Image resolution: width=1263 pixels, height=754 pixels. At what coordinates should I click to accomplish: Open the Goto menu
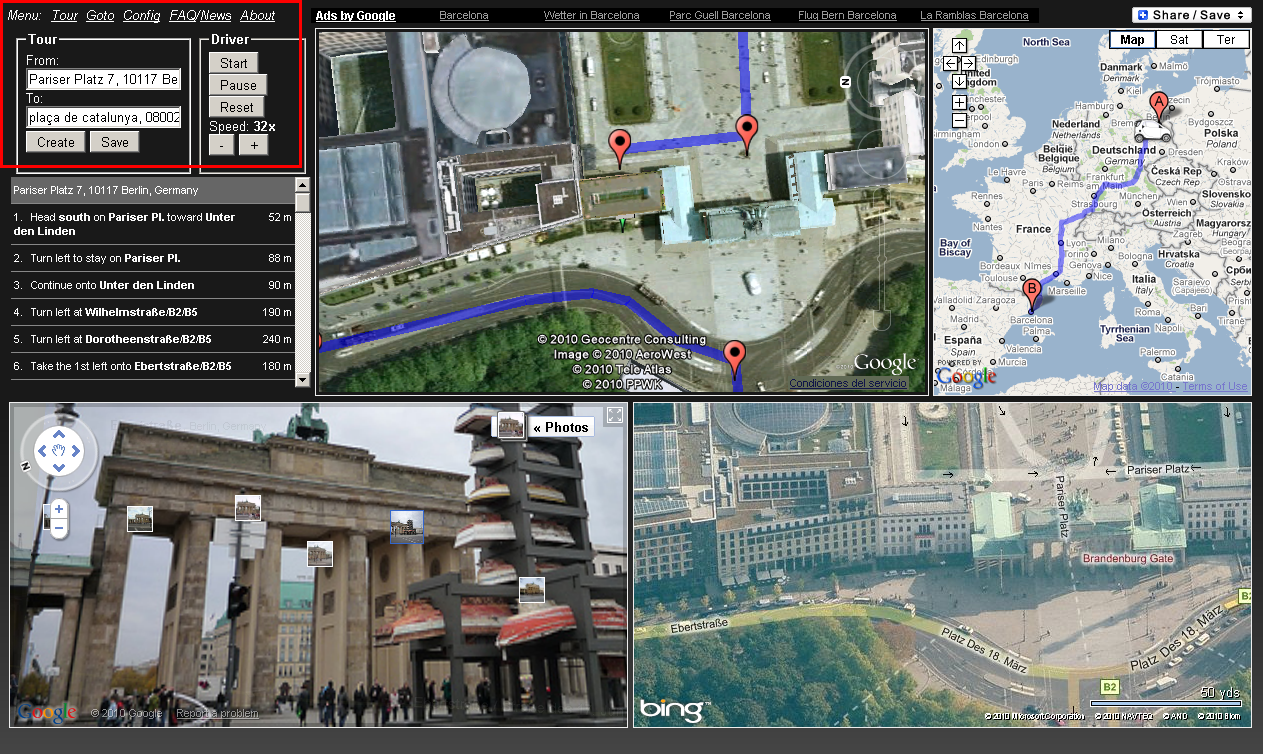pyautogui.click(x=100, y=16)
